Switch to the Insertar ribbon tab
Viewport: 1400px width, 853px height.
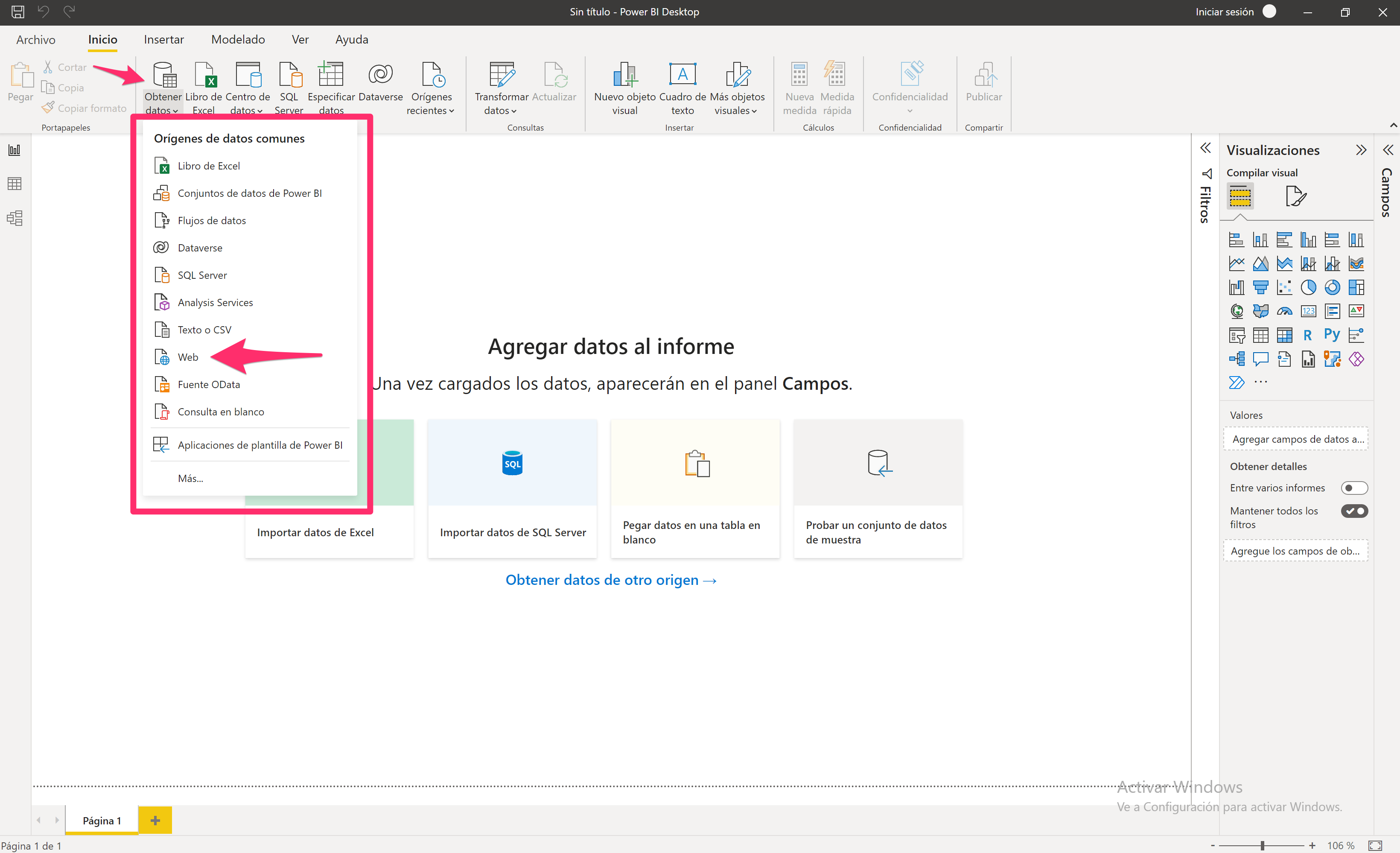pyautogui.click(x=163, y=39)
